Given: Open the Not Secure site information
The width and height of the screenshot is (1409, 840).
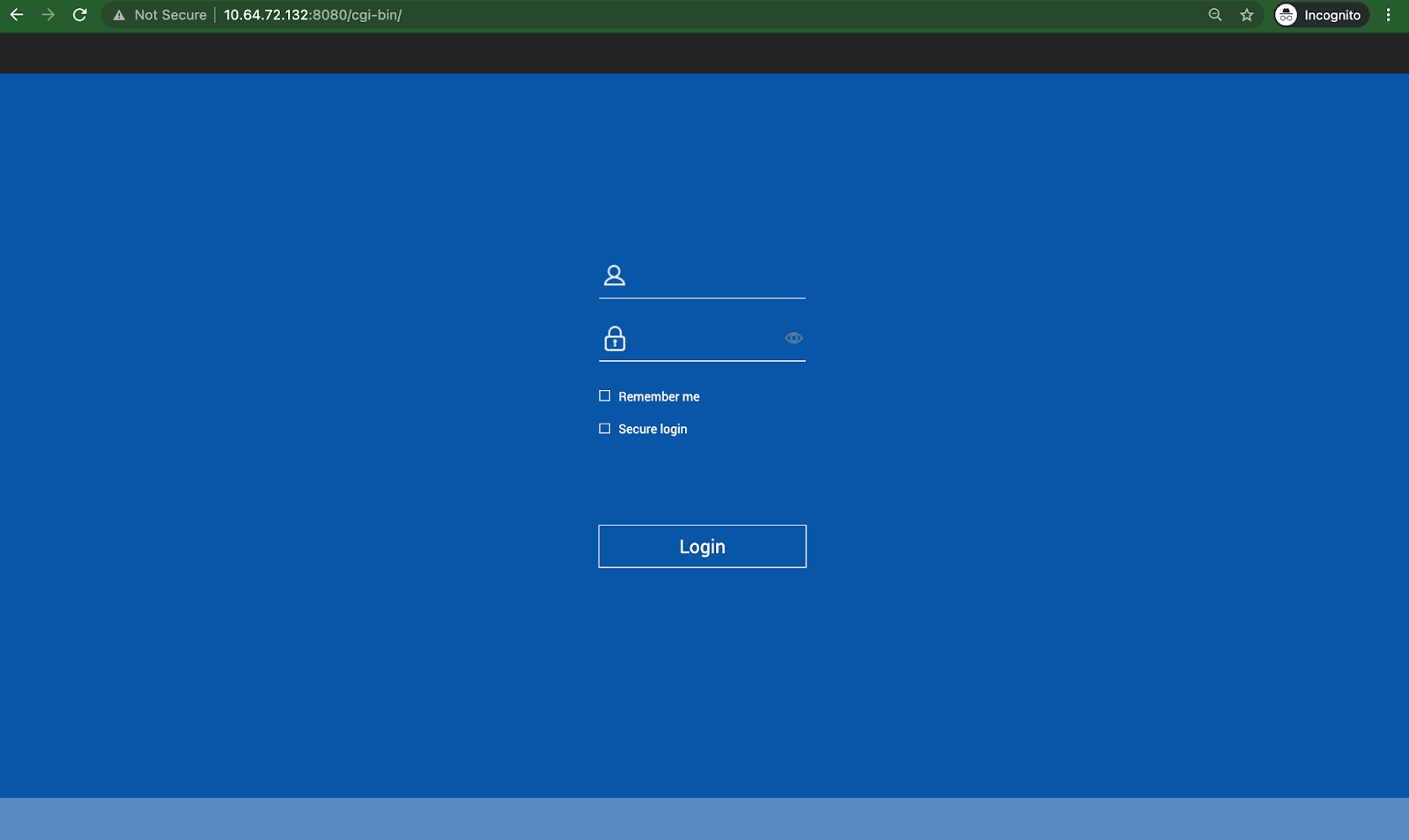Looking at the screenshot, I should point(160,15).
